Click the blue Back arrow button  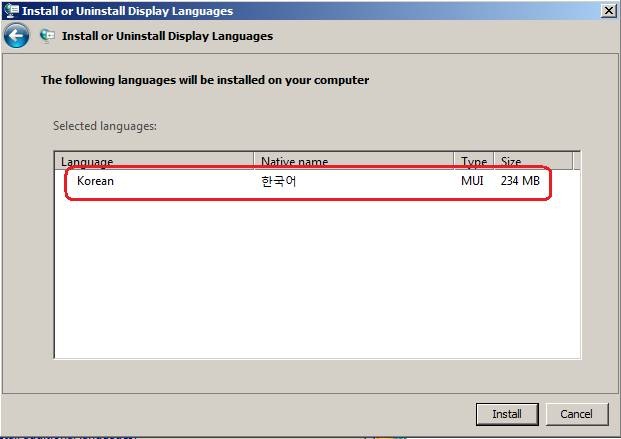pyautogui.click(x=16, y=36)
